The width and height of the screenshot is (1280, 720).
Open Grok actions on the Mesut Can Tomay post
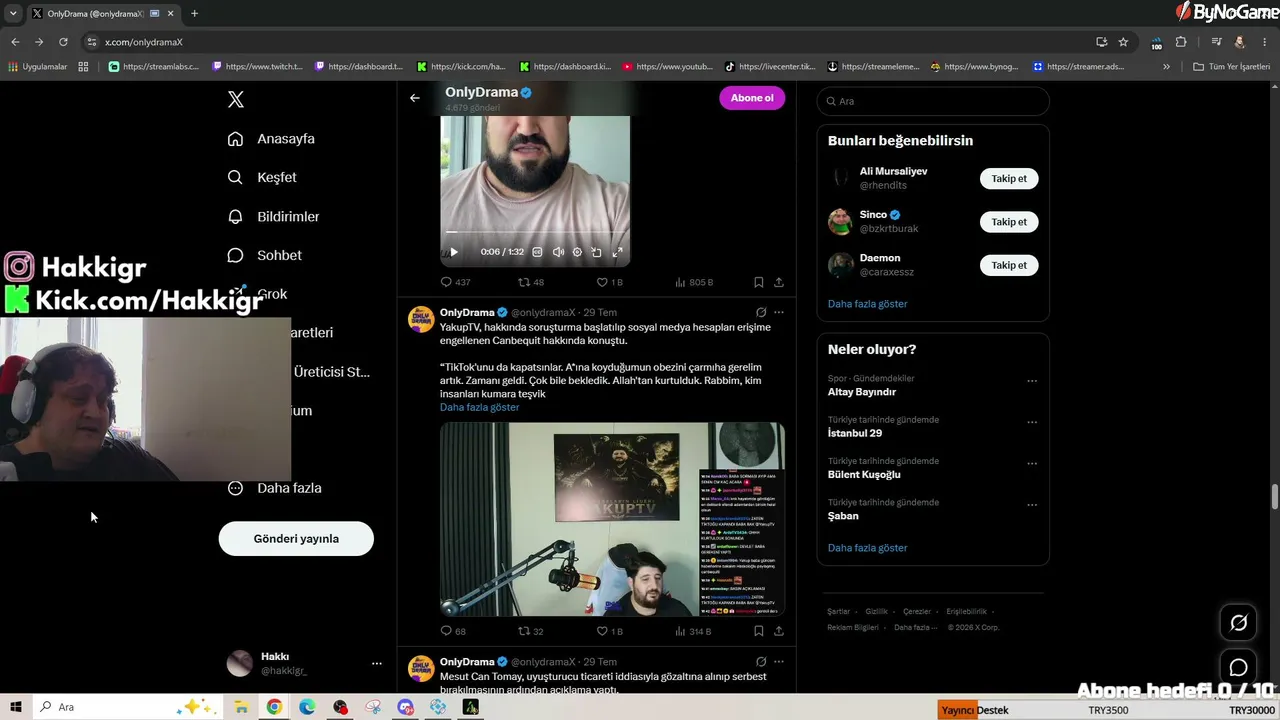click(x=761, y=661)
